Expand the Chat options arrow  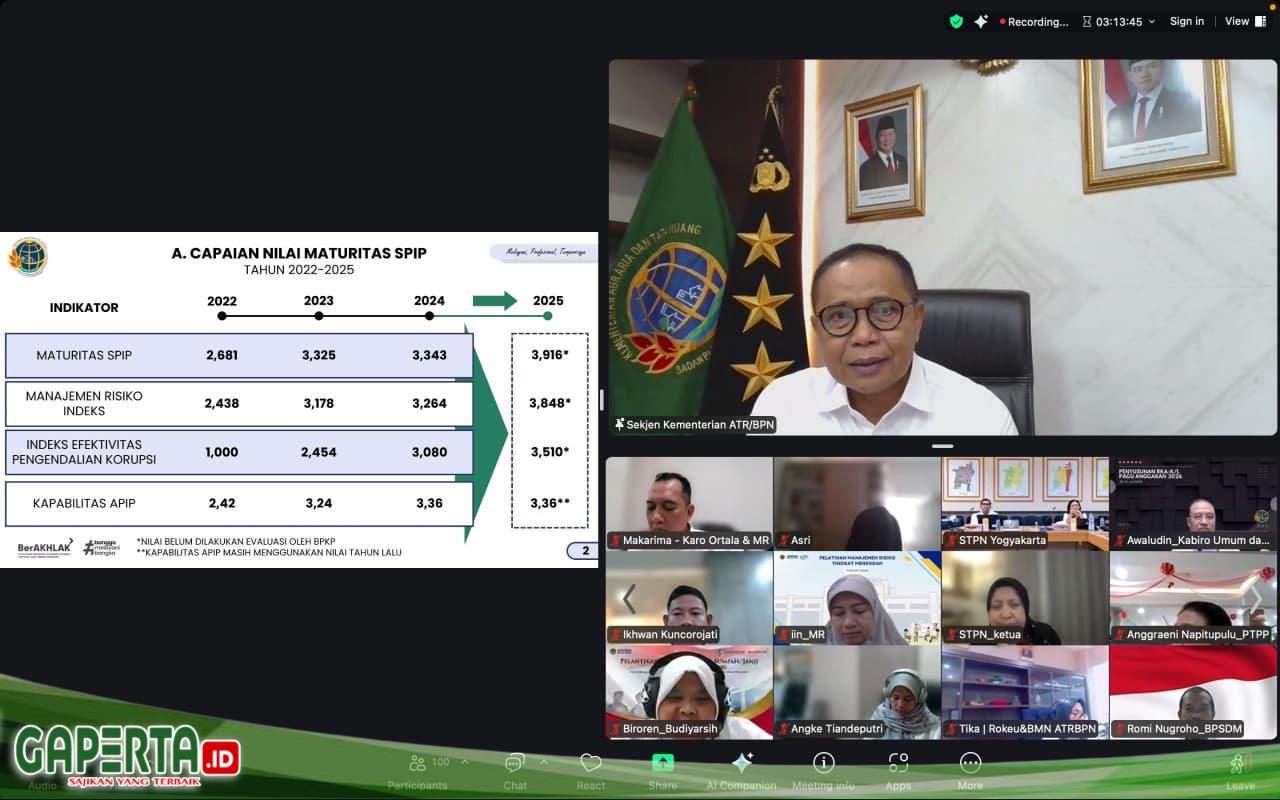coord(544,761)
